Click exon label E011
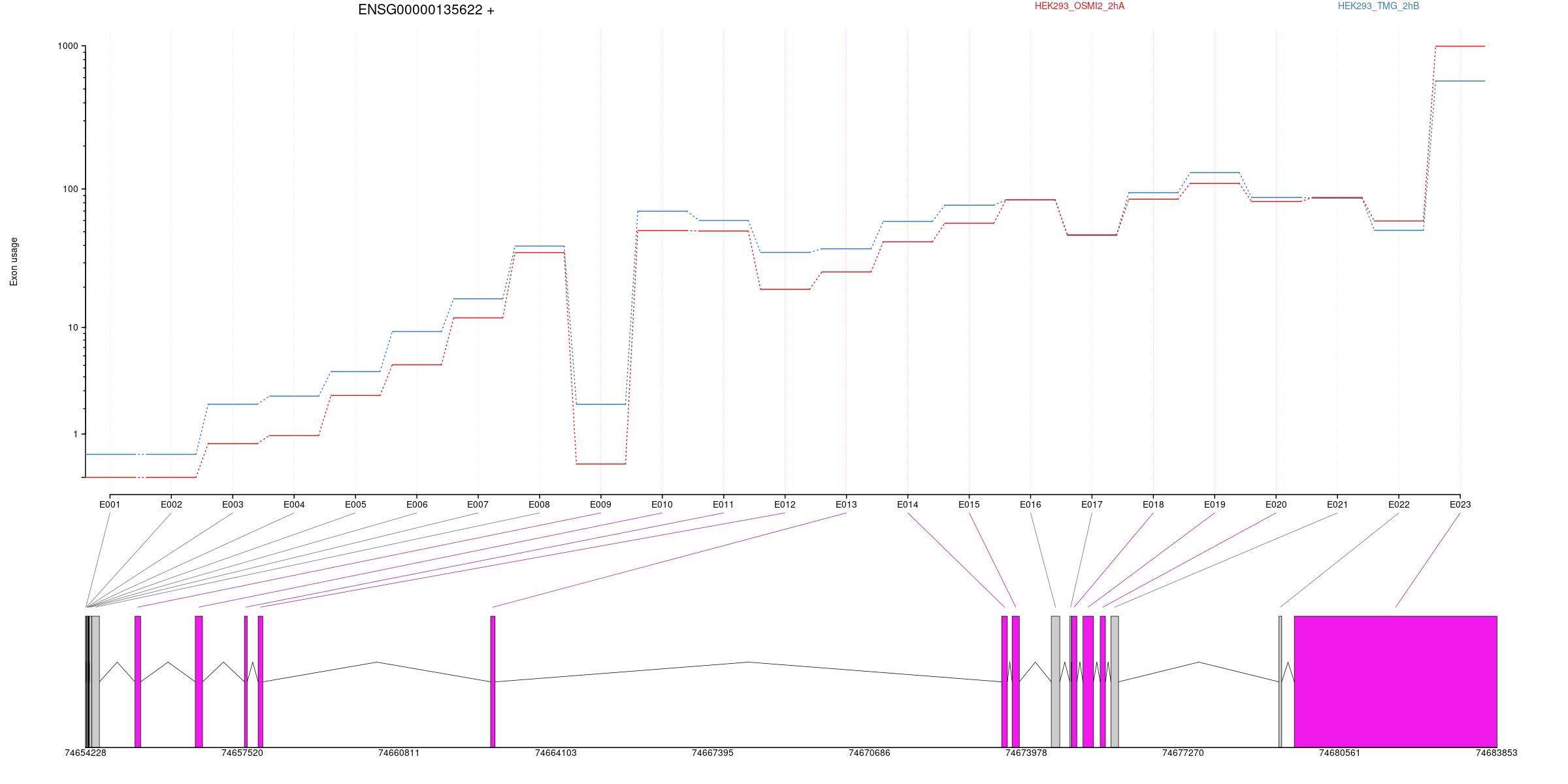This screenshot has width=1568, height=784. tap(723, 504)
